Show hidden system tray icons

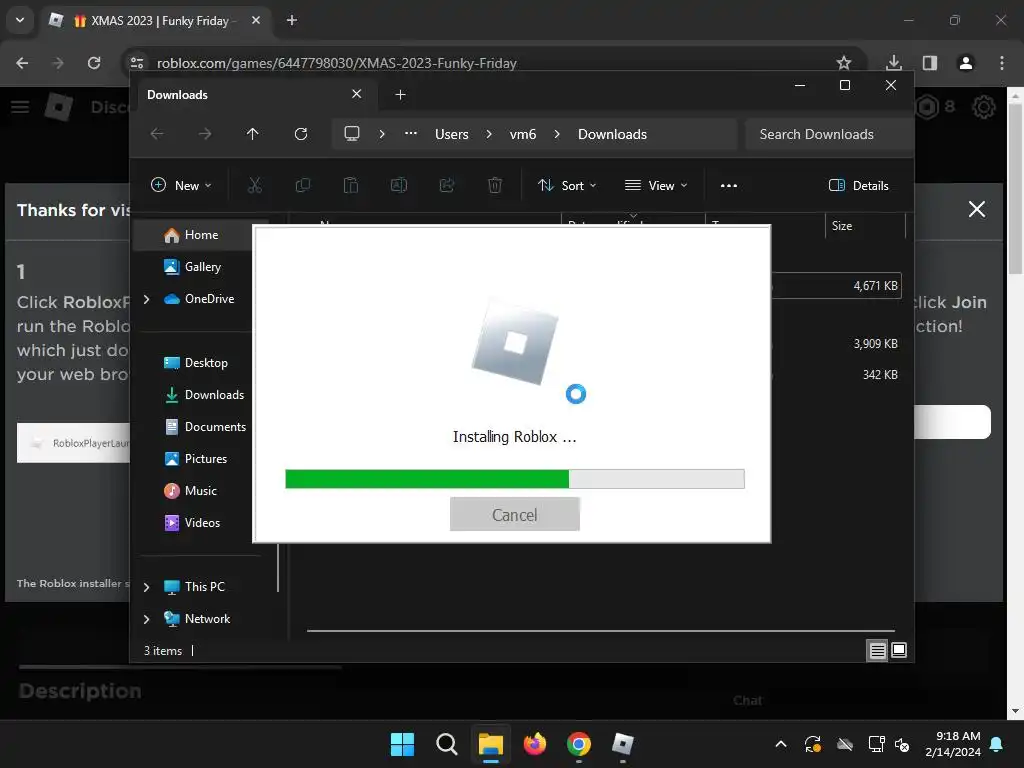tap(781, 744)
